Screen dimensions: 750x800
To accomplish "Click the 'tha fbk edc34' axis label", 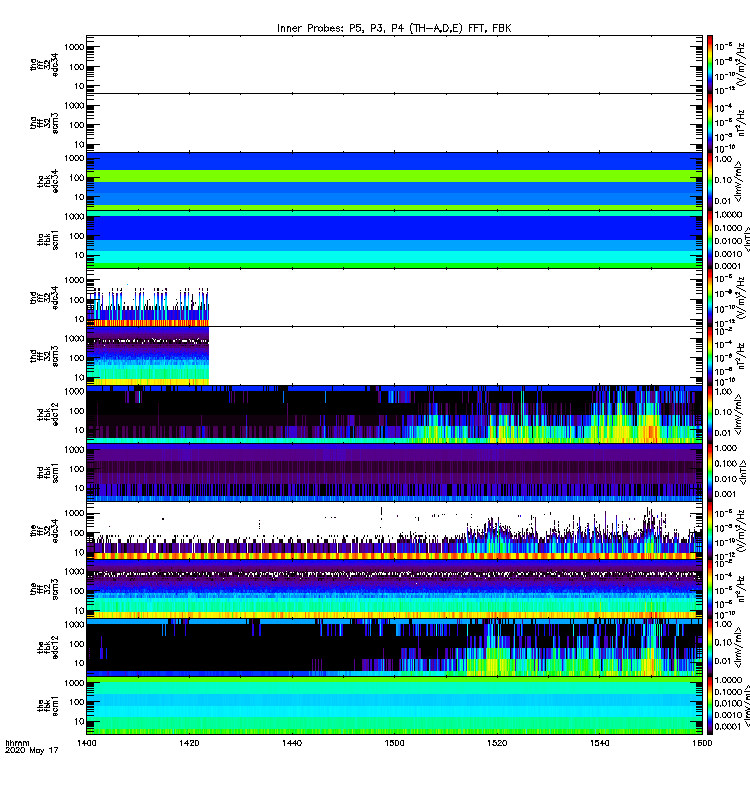I will coord(47,182).
